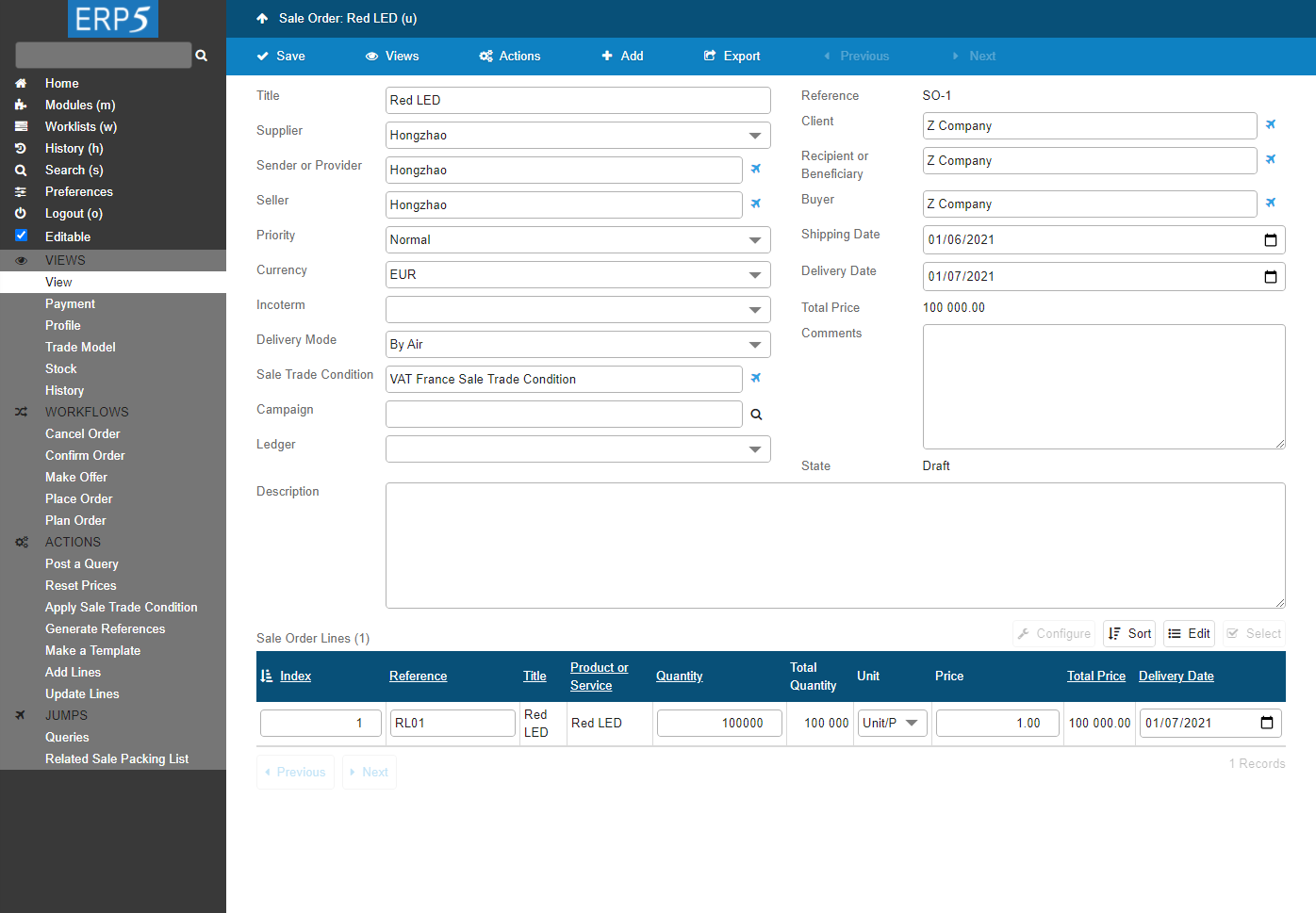Screen dimensions: 1316x913
Task: Open Delivery Date calendar picker icon
Action: point(1270,276)
